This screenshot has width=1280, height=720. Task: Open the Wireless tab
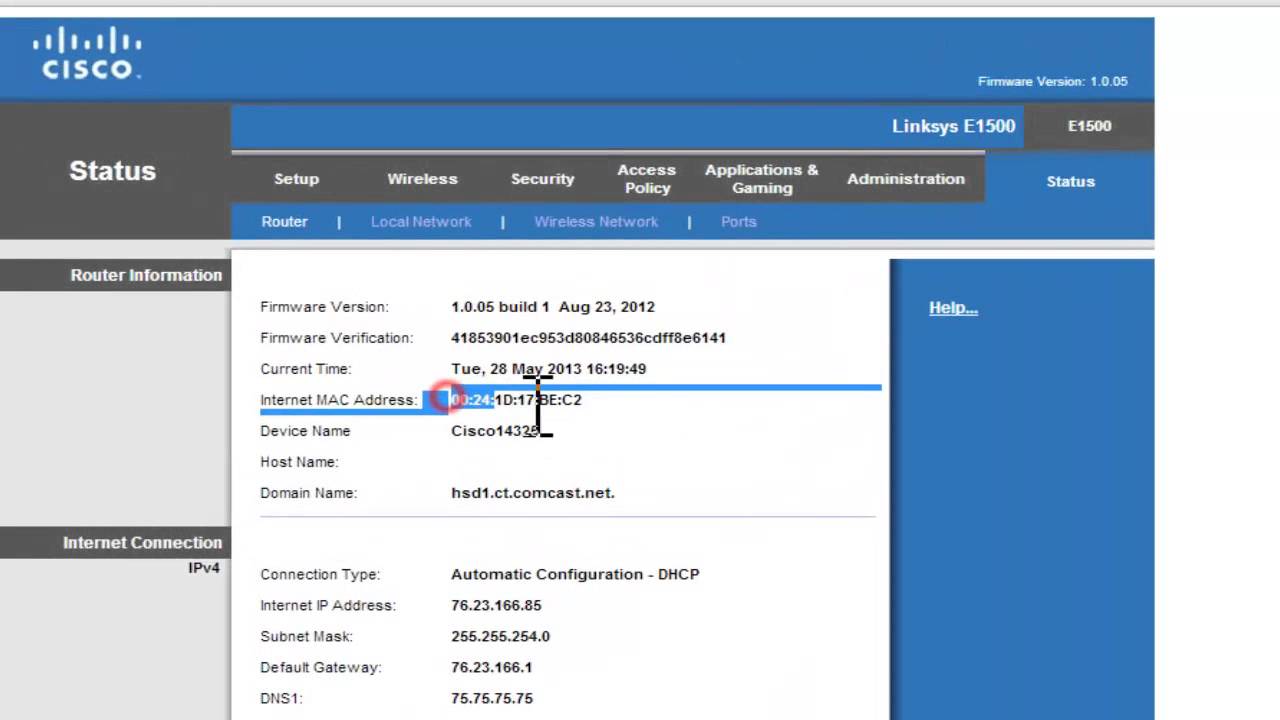(x=422, y=179)
